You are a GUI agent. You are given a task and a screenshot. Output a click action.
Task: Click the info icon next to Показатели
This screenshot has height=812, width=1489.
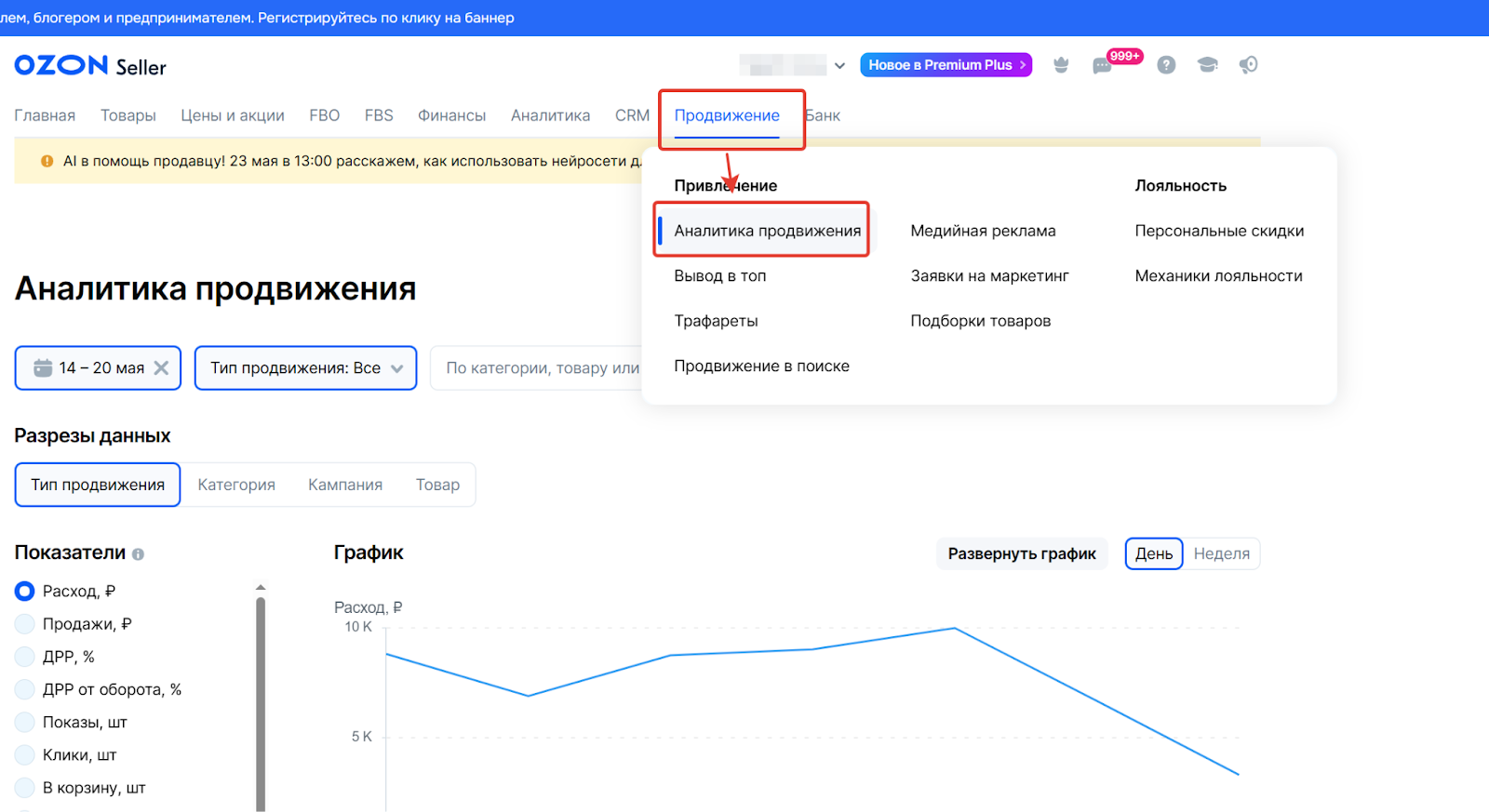point(138,554)
